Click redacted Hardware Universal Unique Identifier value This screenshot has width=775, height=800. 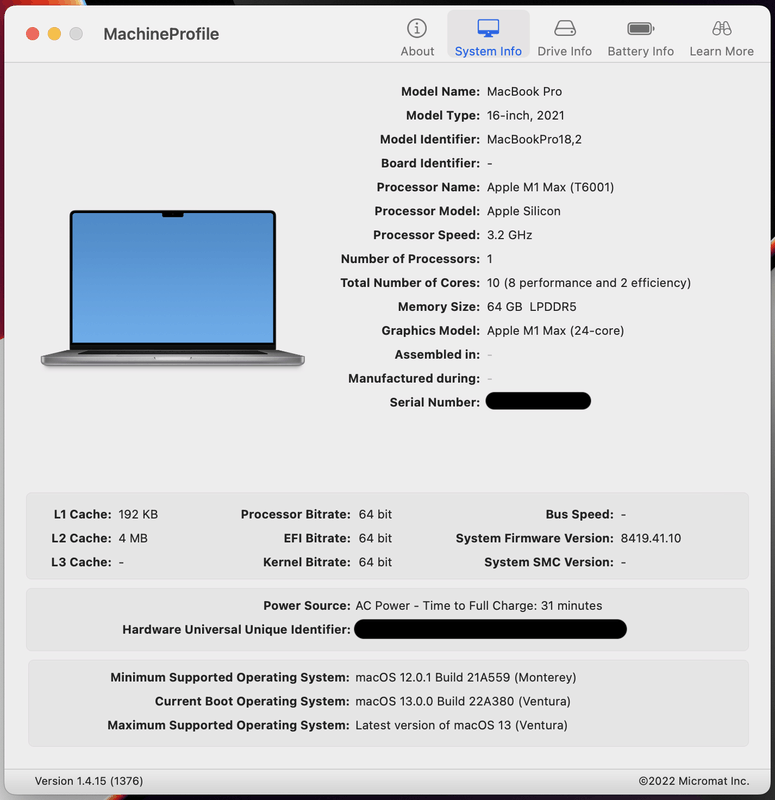click(490, 629)
